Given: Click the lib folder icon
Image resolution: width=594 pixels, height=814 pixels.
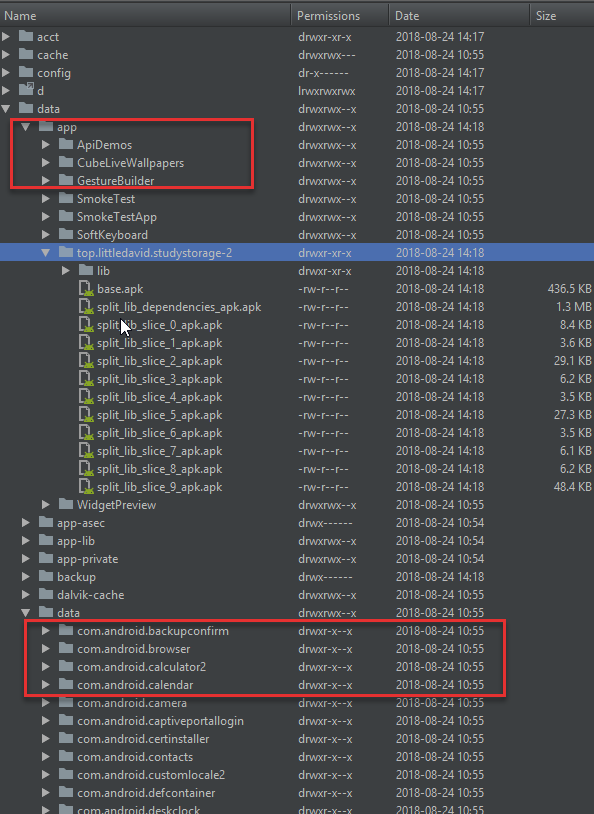Looking at the screenshot, I should coord(86,270).
